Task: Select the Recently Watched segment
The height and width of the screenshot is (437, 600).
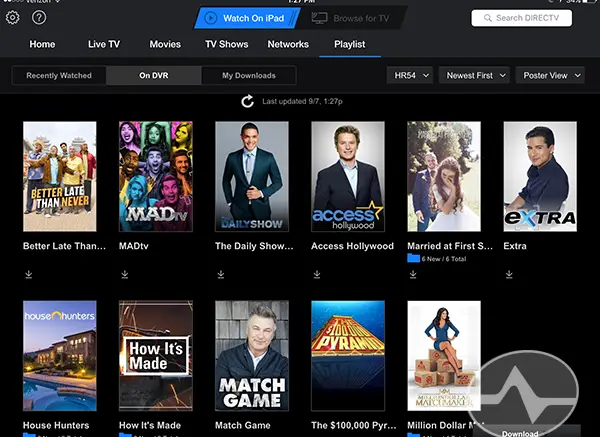Action: pyautogui.click(x=59, y=75)
